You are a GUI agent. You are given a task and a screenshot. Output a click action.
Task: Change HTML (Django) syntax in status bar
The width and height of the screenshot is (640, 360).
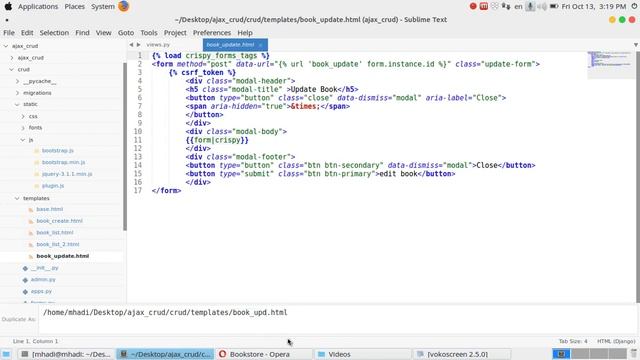click(616, 341)
